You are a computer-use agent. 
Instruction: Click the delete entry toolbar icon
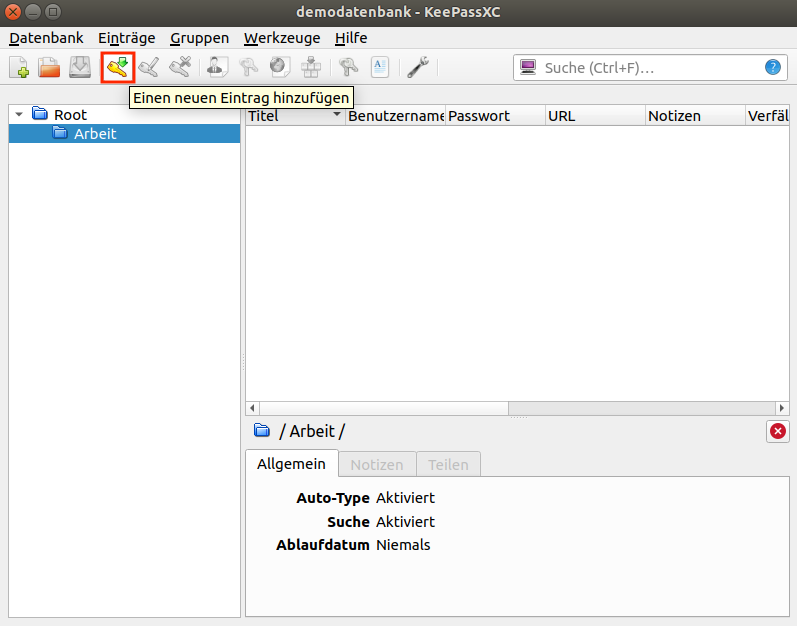tap(180, 67)
